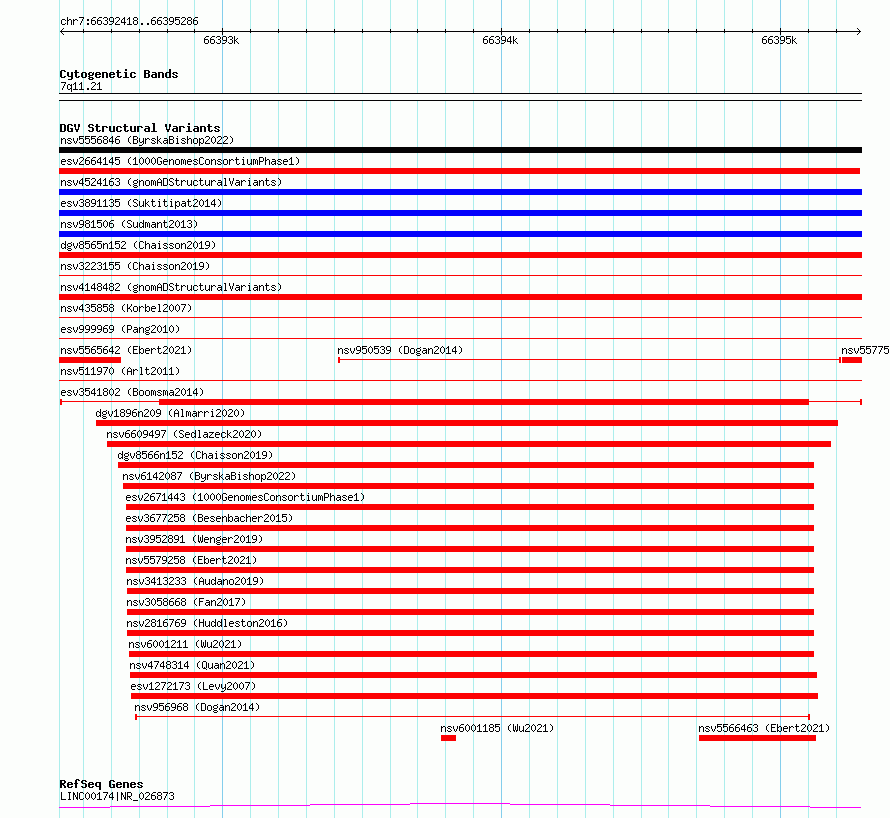
Task: Select the short red nsv5565642 bar
Action: coord(90,360)
